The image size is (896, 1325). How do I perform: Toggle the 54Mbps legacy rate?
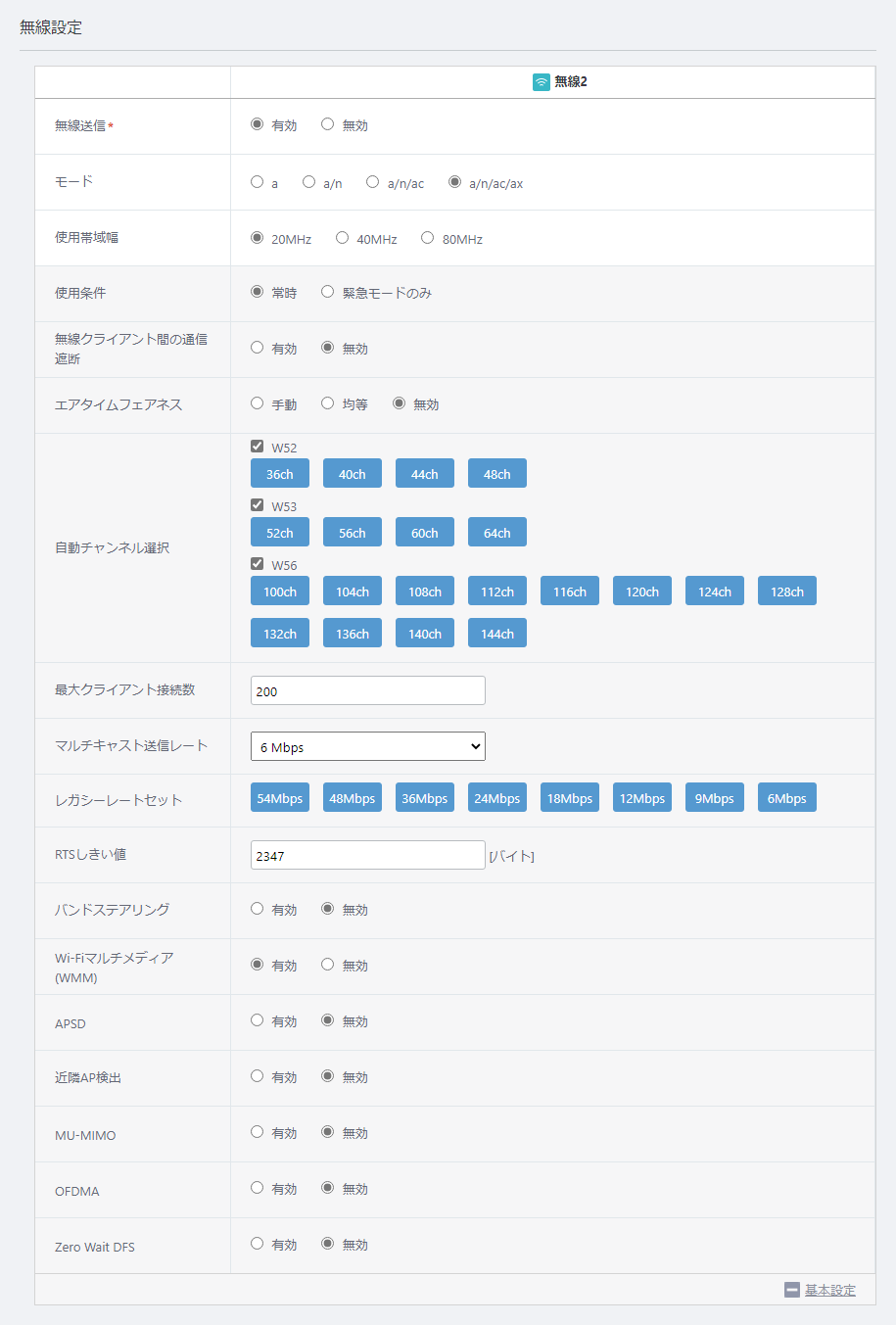280,798
